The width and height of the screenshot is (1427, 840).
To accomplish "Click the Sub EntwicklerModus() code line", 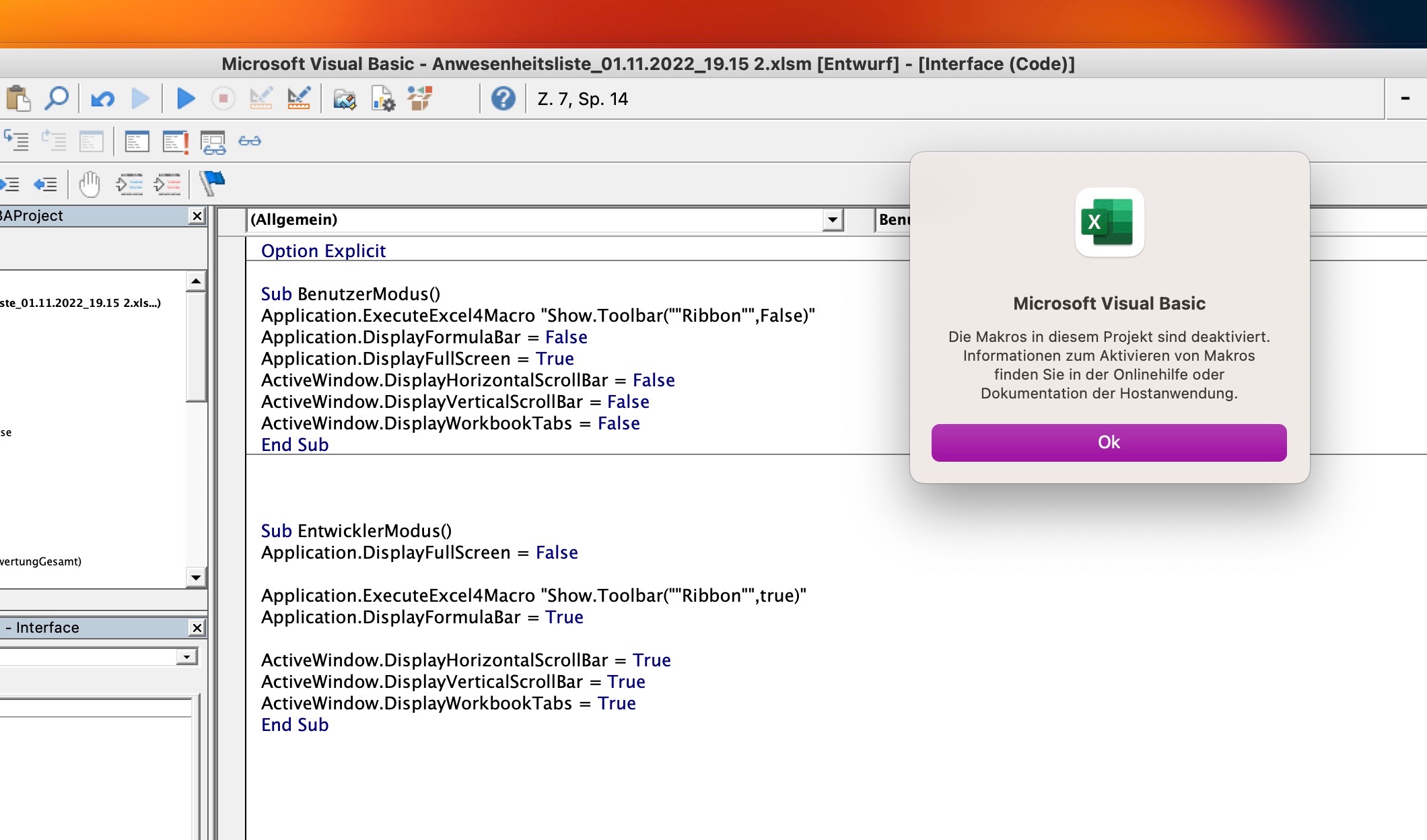I will coord(356,531).
